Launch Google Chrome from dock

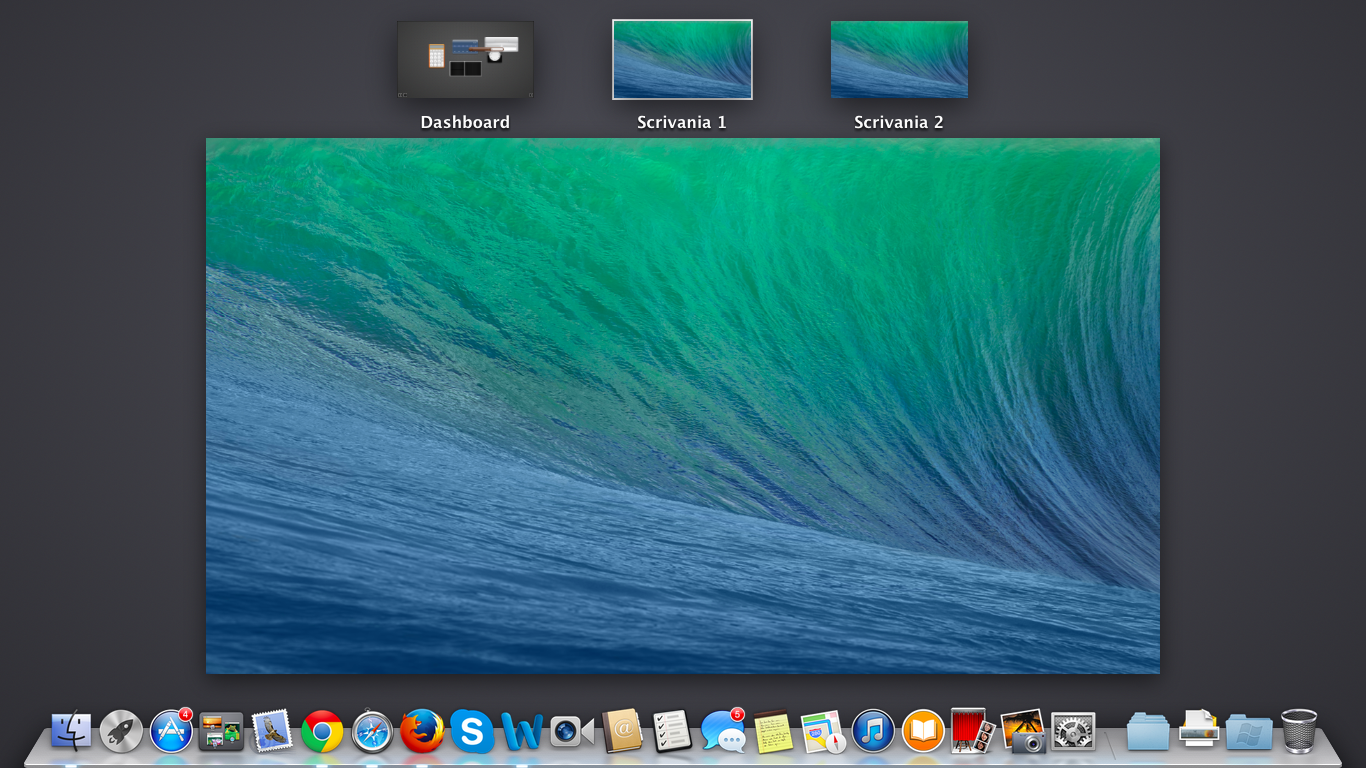(x=322, y=731)
